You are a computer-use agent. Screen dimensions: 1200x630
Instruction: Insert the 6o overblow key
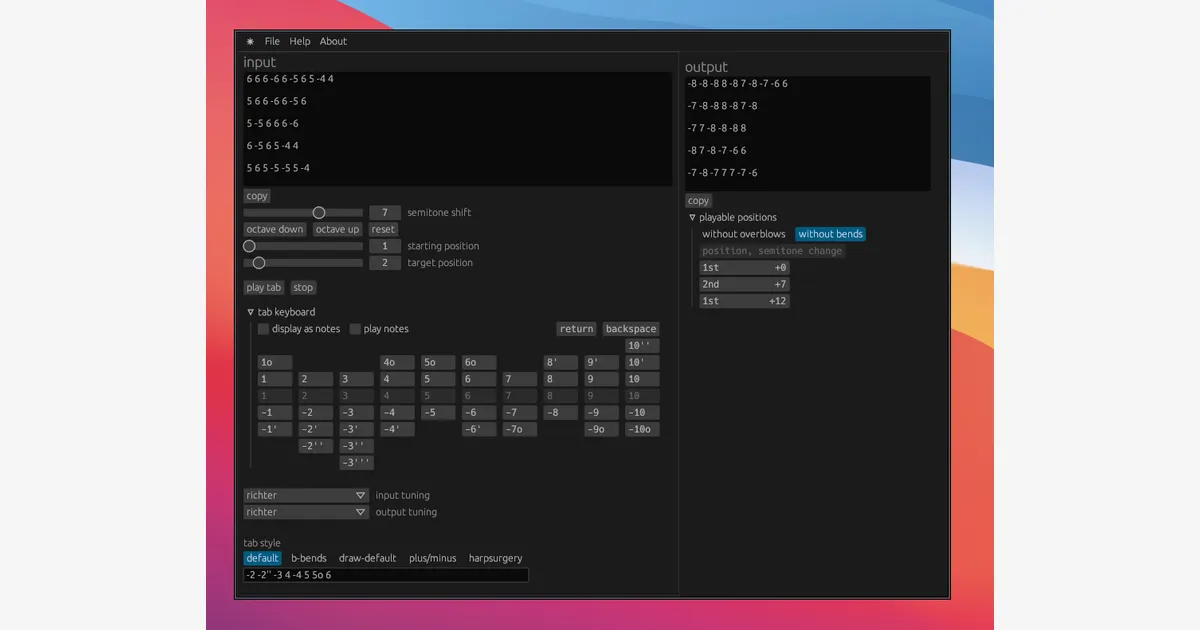point(479,363)
